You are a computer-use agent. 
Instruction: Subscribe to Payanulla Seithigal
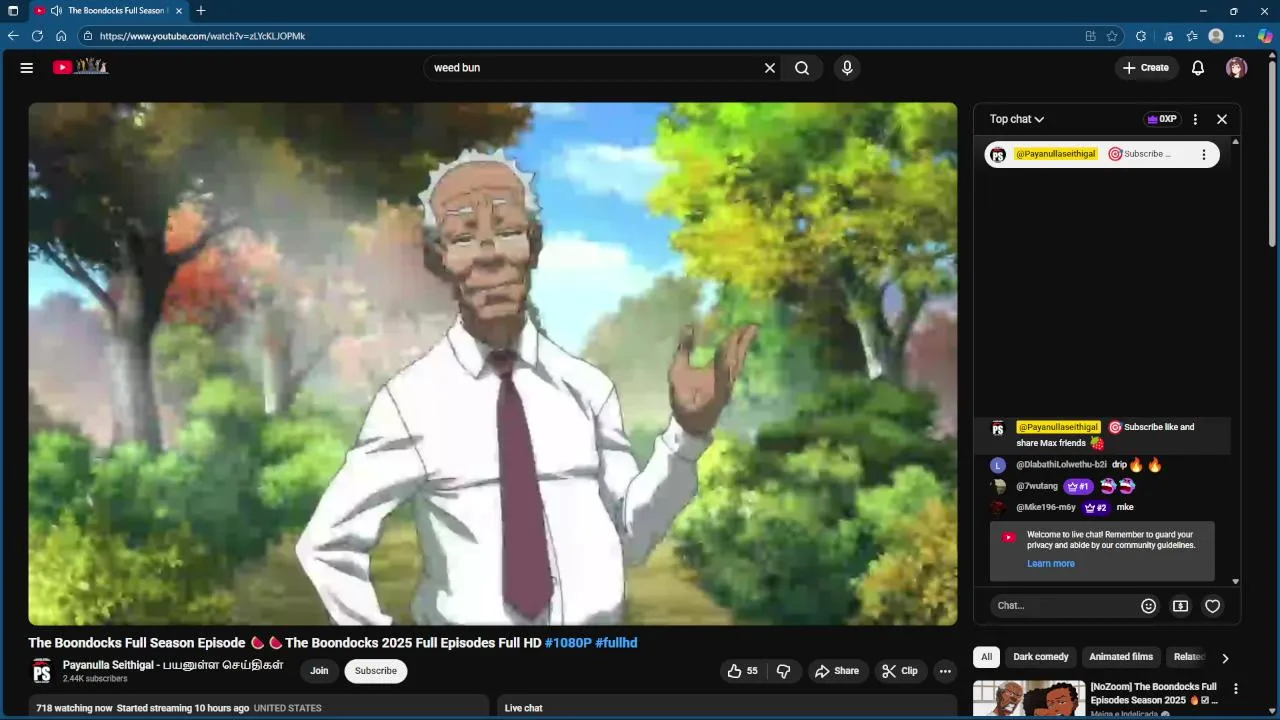pos(376,671)
